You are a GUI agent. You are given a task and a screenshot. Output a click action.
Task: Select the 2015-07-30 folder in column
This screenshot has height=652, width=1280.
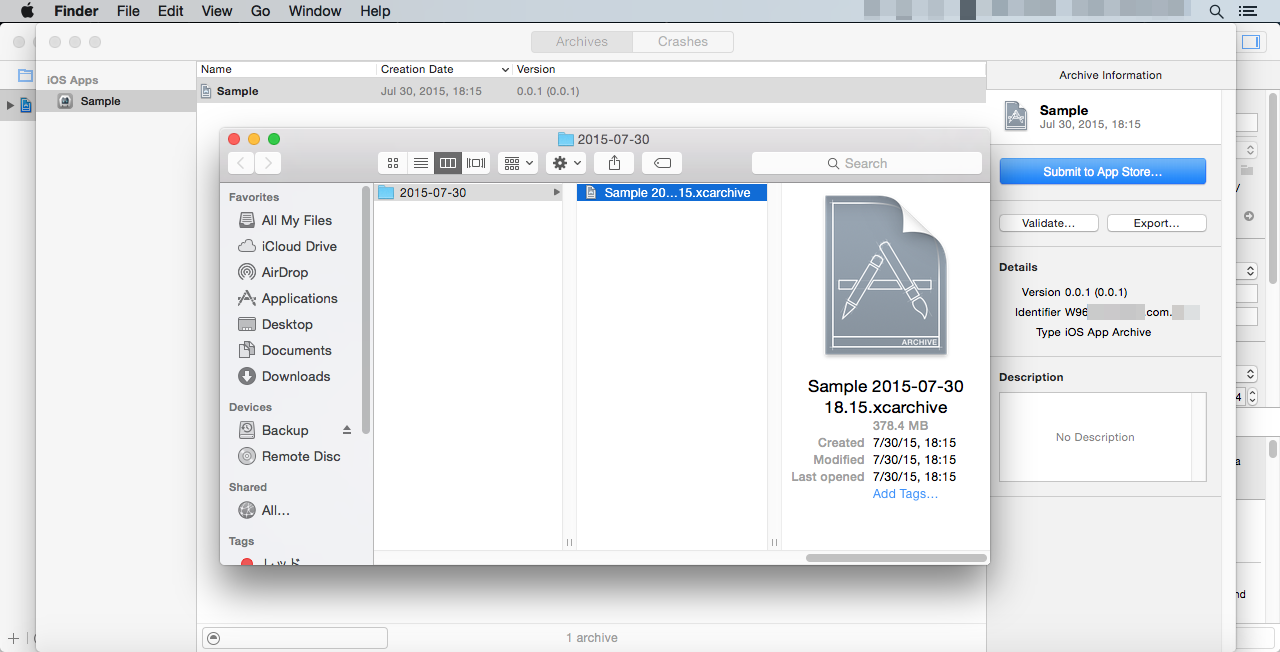point(468,193)
